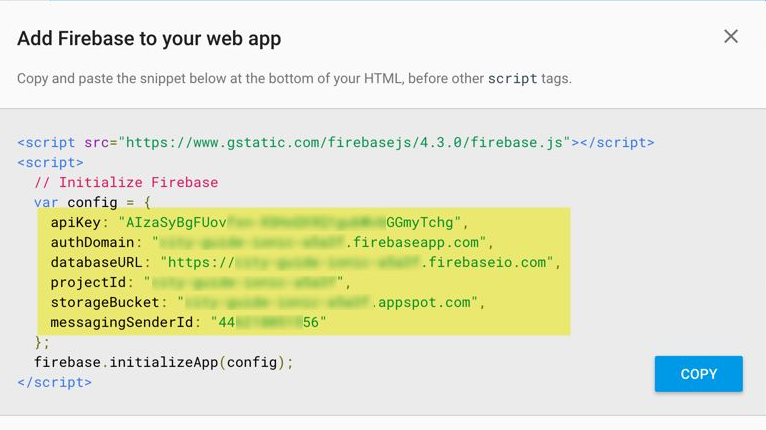Click the closing </script> tag
Screen dimensions: 766x430
point(54,383)
